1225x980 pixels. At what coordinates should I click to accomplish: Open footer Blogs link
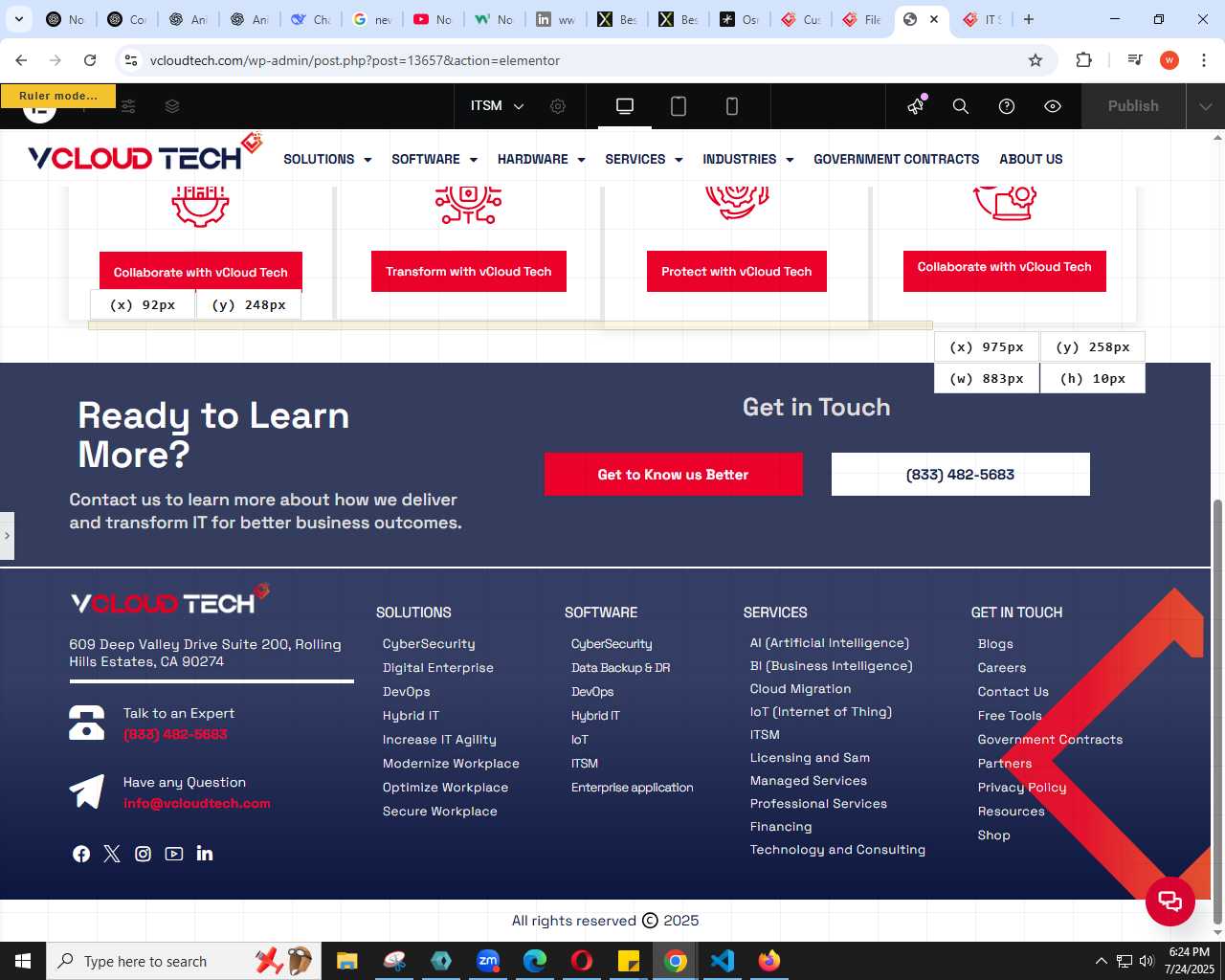tap(995, 644)
